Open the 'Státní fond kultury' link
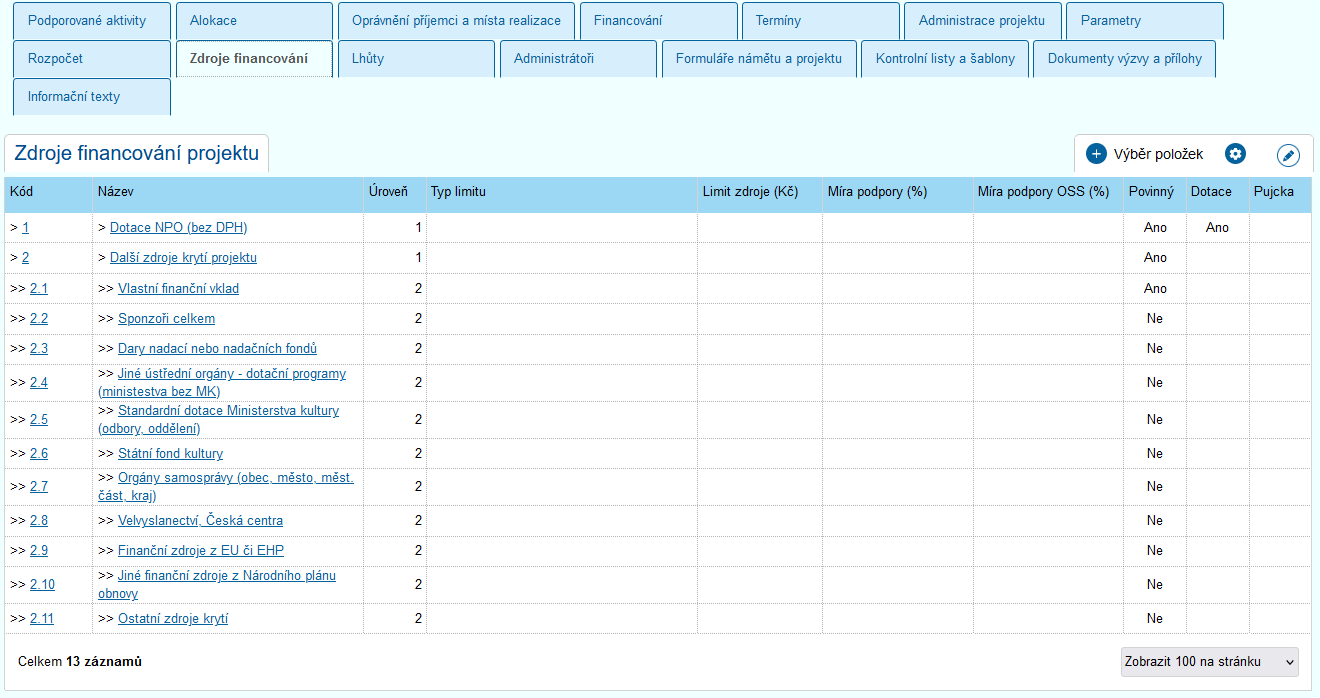Image resolution: width=1320 pixels, height=698 pixels. tap(170, 454)
